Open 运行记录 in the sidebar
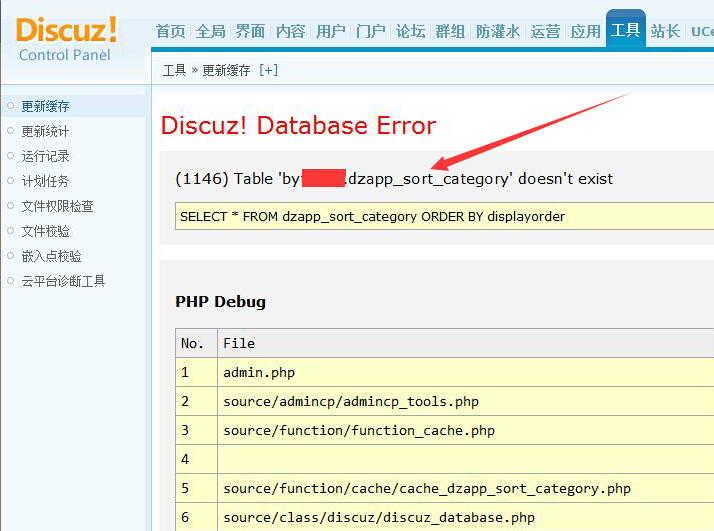714x531 pixels. click(46, 156)
